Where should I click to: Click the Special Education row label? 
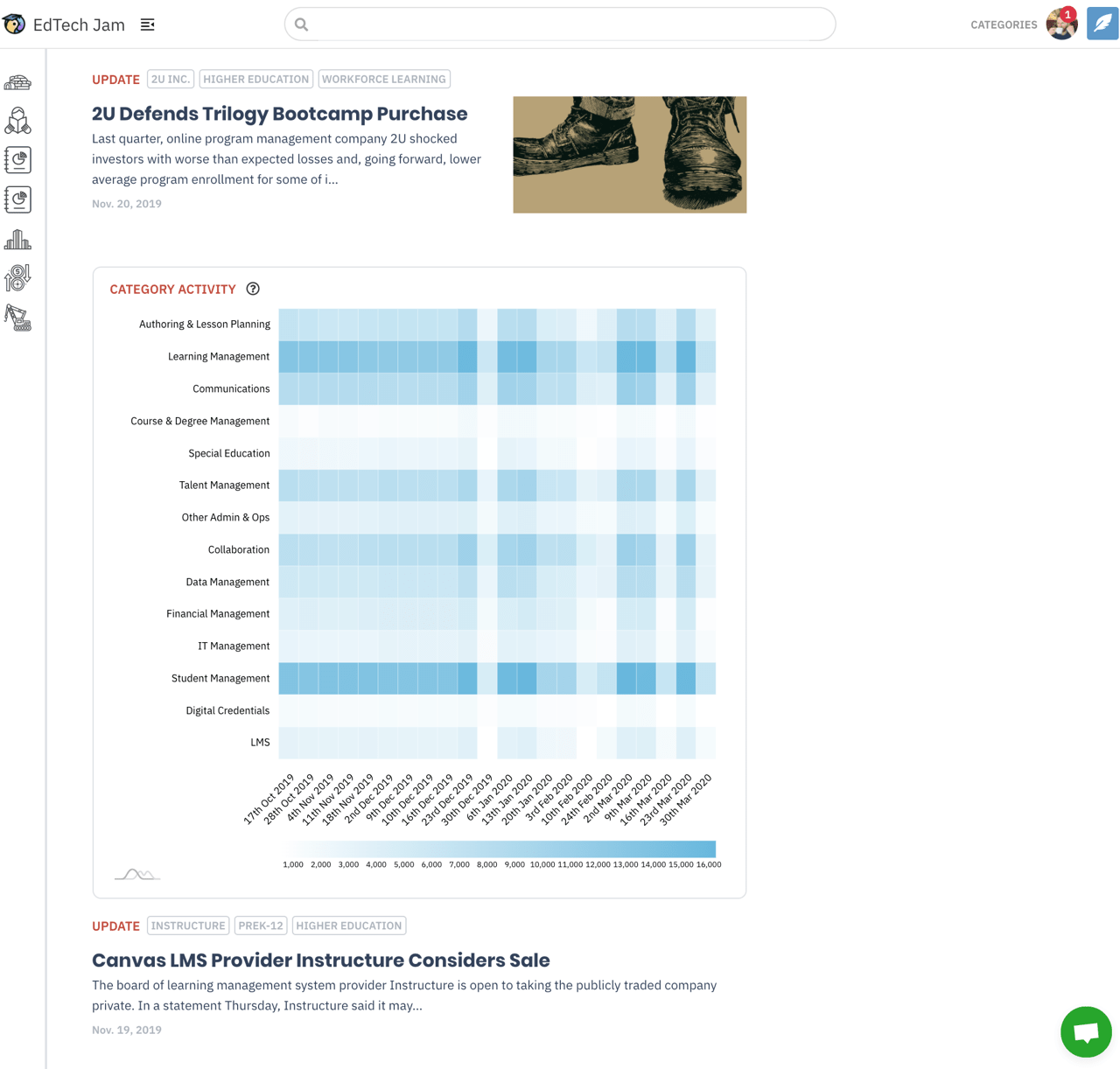[229, 453]
